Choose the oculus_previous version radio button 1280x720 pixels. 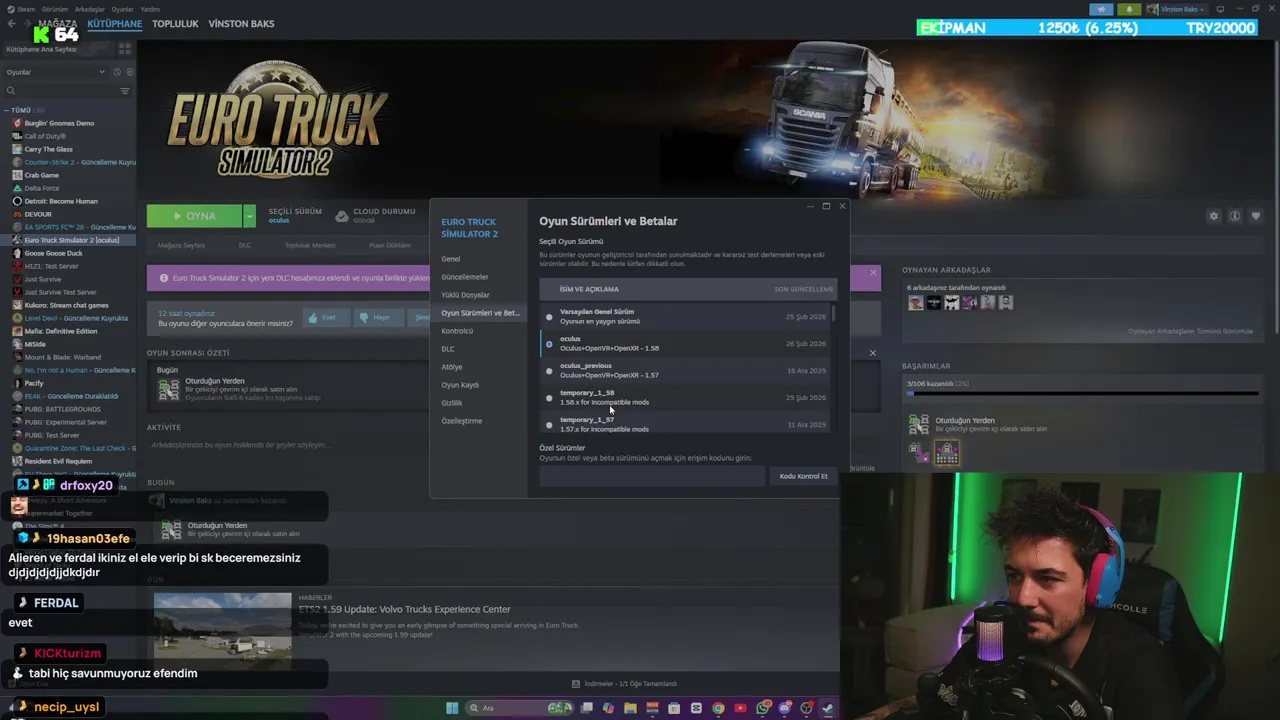click(x=549, y=371)
